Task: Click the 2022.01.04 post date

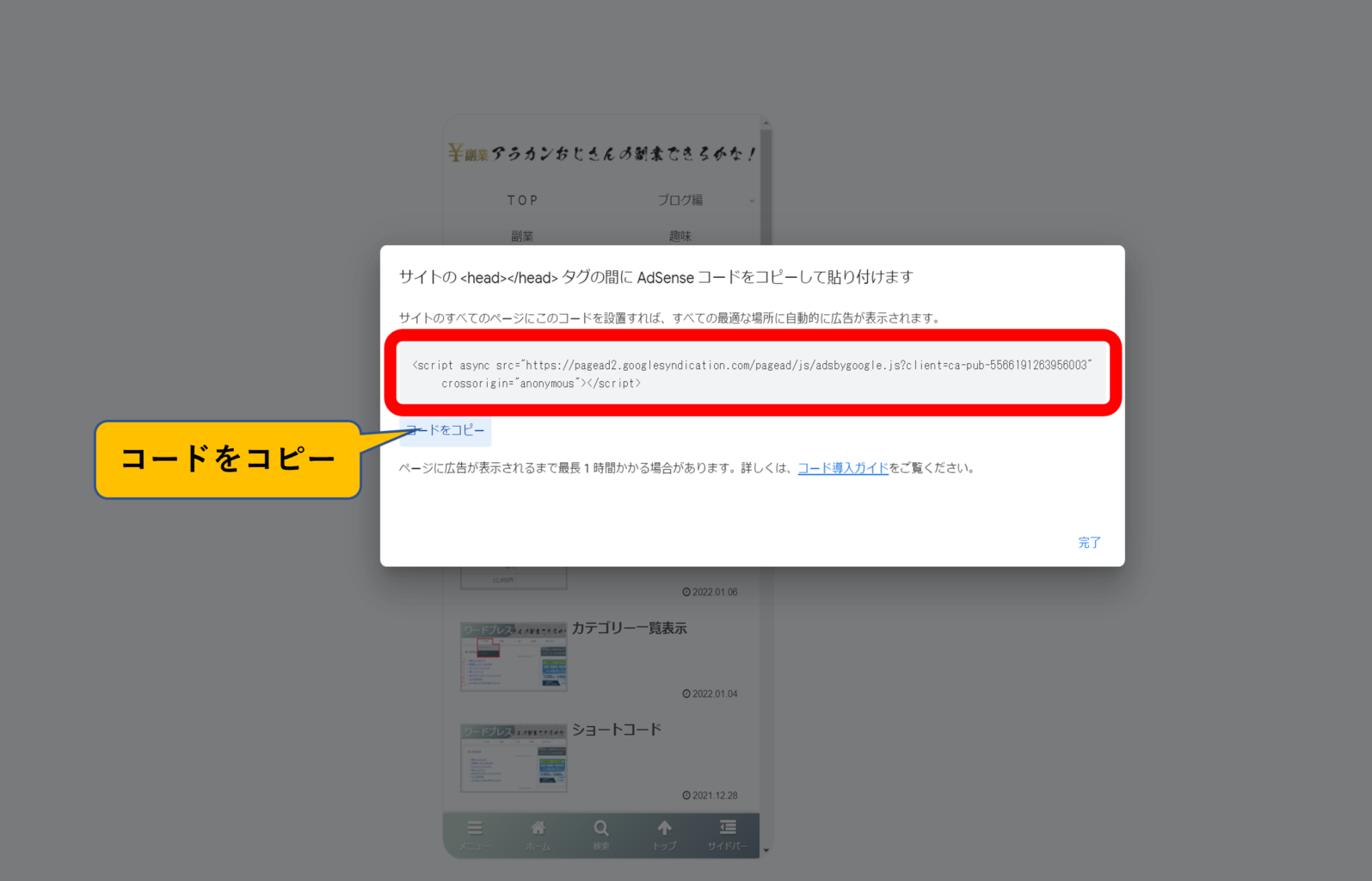Action: click(710, 693)
